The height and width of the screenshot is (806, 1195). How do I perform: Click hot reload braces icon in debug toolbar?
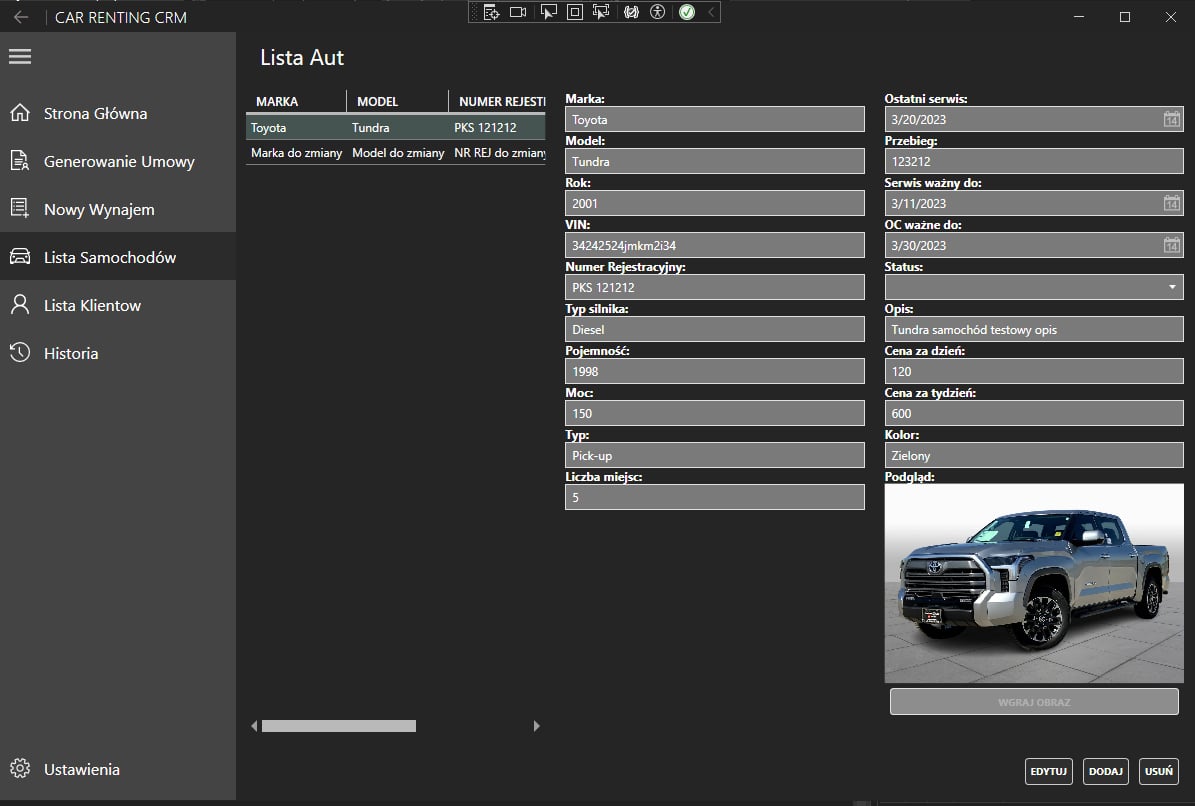[x=631, y=12]
